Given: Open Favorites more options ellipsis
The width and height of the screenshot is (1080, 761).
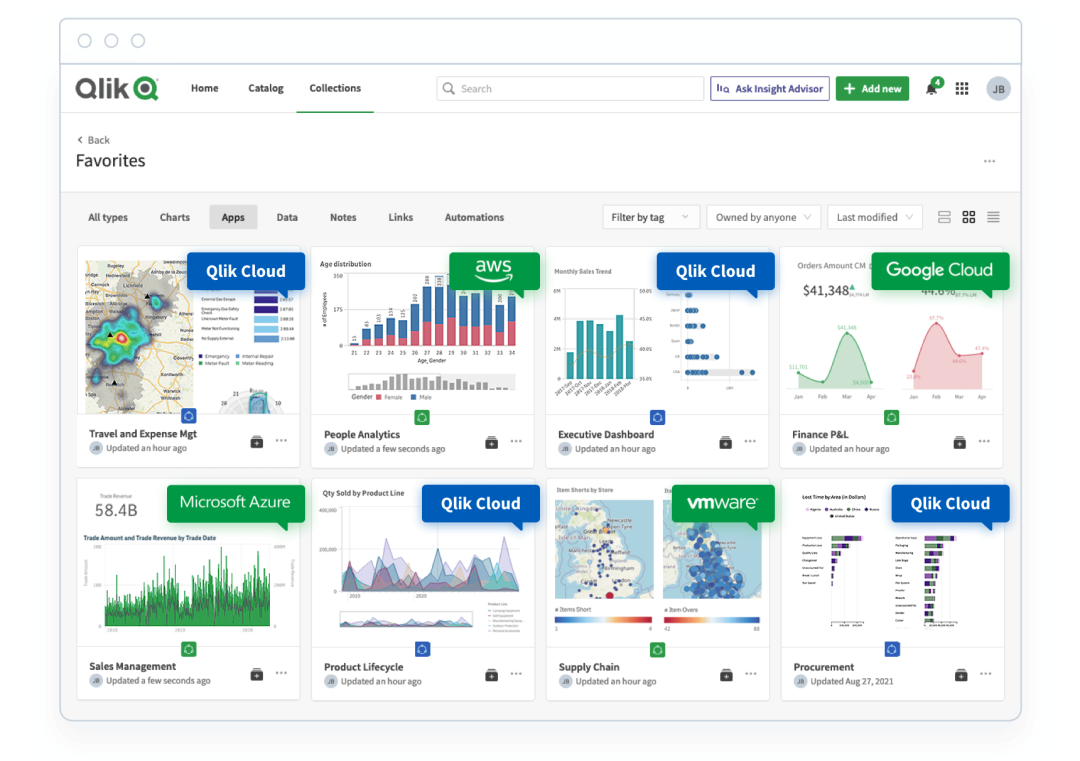Looking at the screenshot, I should [989, 161].
